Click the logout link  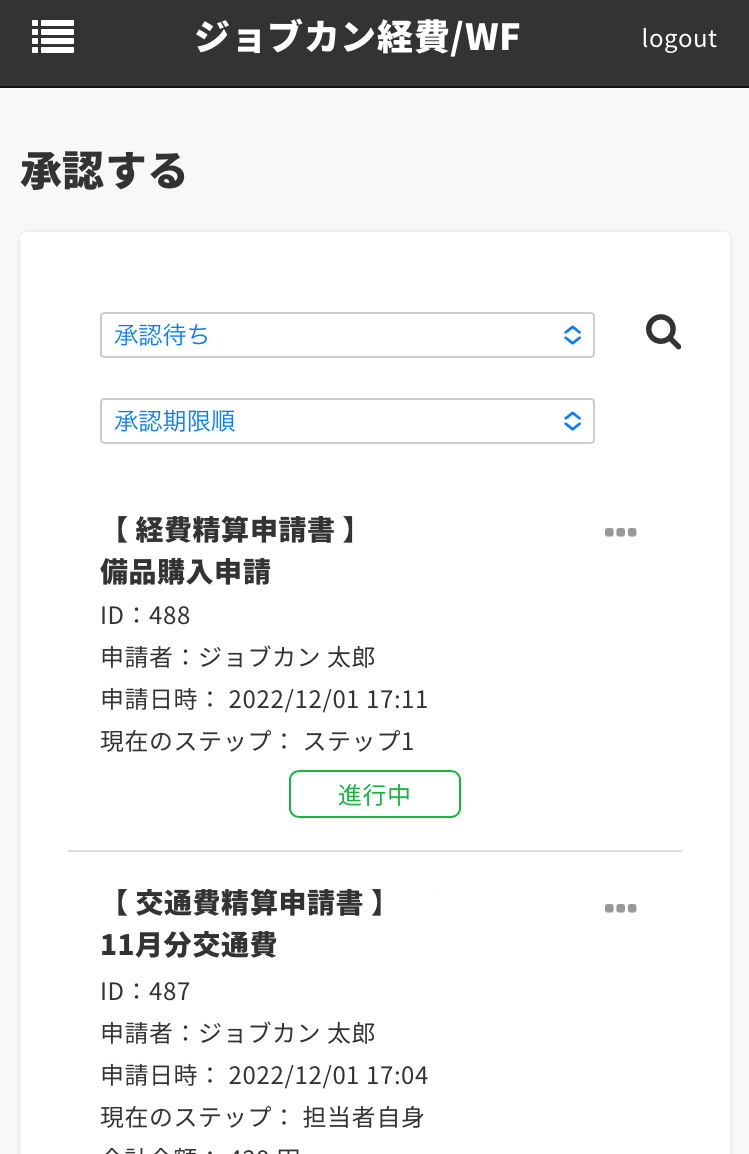tap(679, 38)
